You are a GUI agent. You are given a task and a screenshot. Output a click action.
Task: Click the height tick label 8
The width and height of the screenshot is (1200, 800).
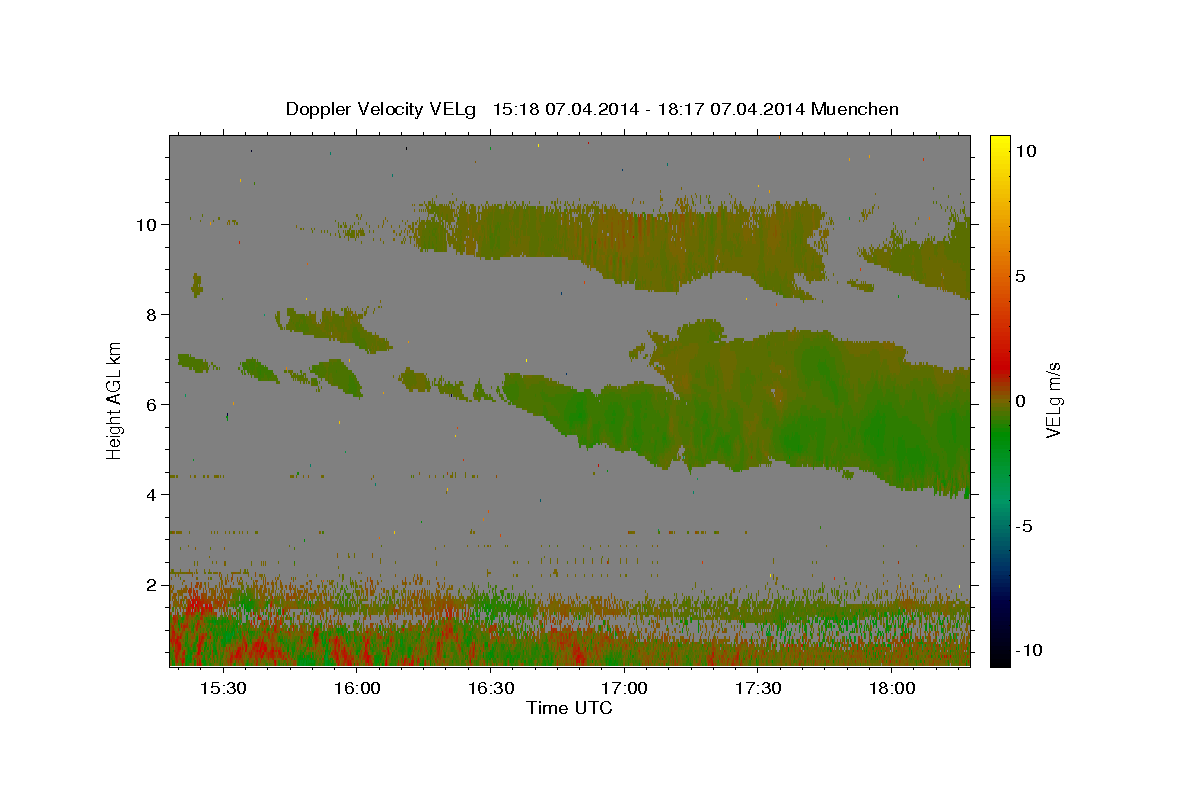(152, 314)
